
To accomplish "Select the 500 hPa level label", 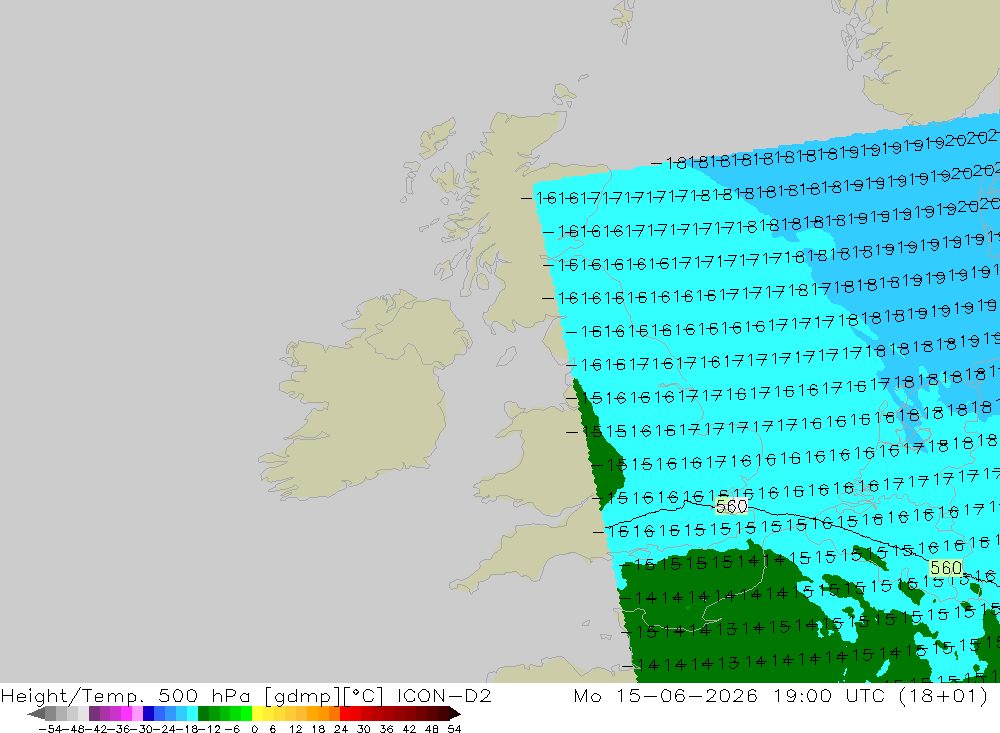I will tap(204, 695).
